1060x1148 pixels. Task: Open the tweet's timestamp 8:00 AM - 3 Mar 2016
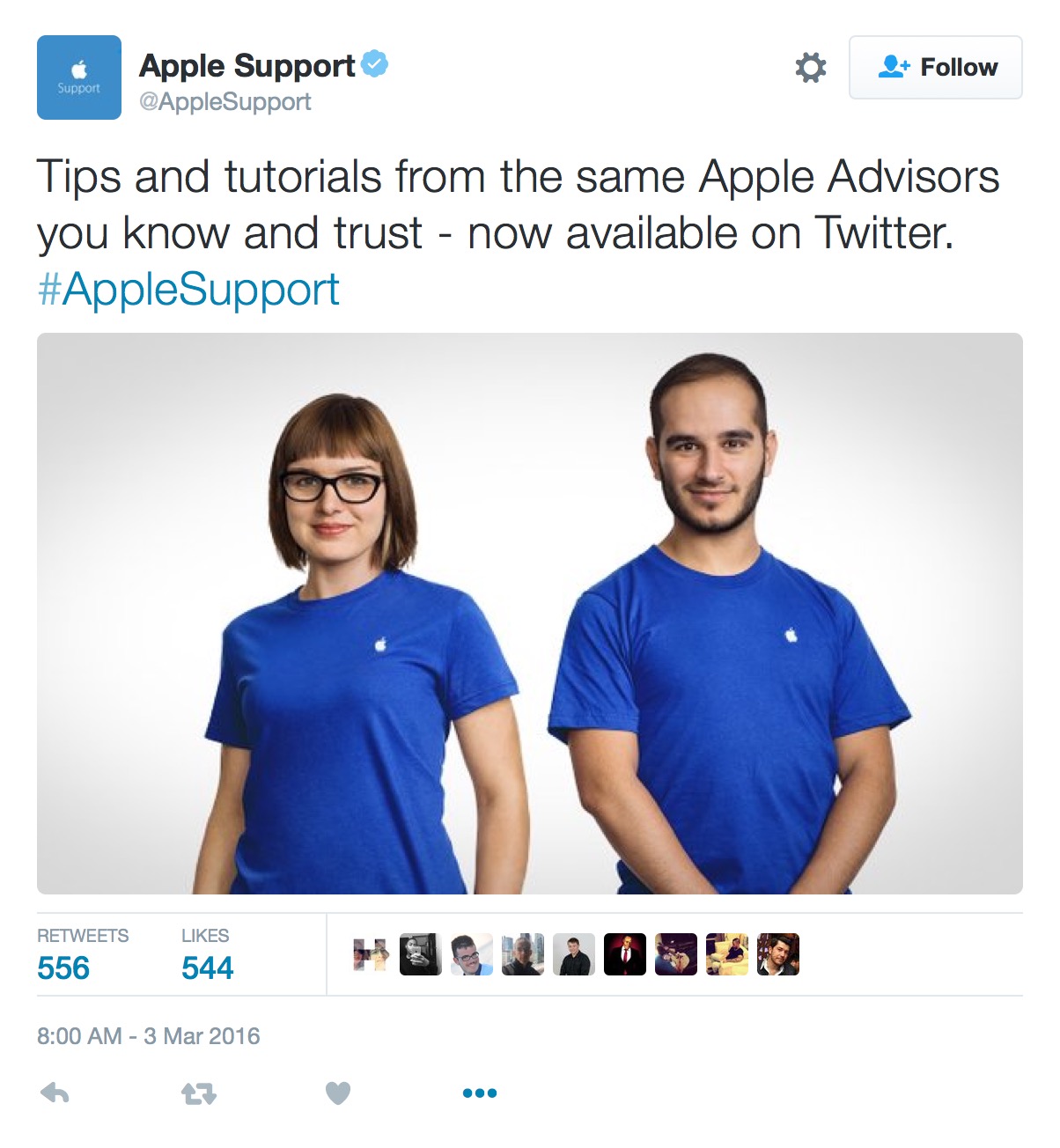(149, 1036)
